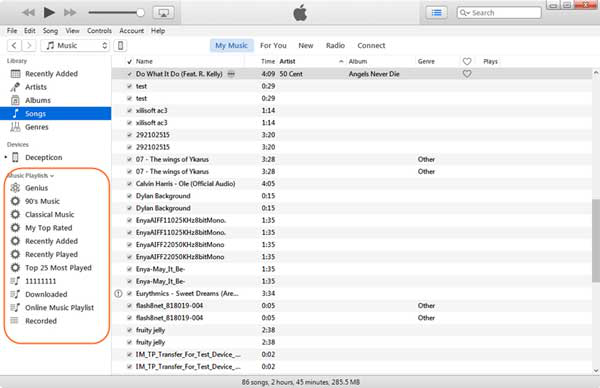Click the search magnifier dropdown icon
600x388 pixels.
tap(465, 13)
